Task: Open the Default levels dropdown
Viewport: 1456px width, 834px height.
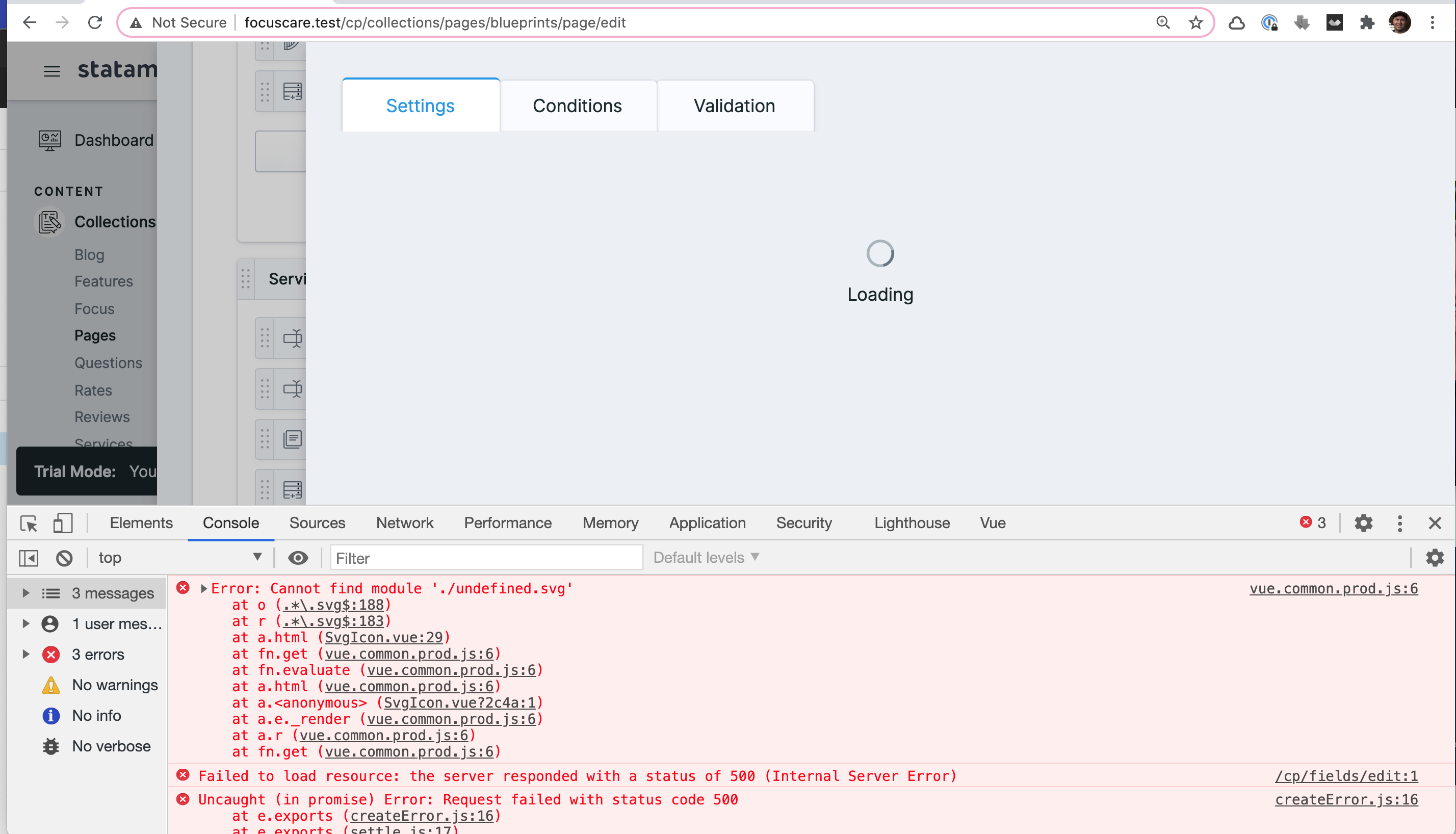Action: [706, 557]
